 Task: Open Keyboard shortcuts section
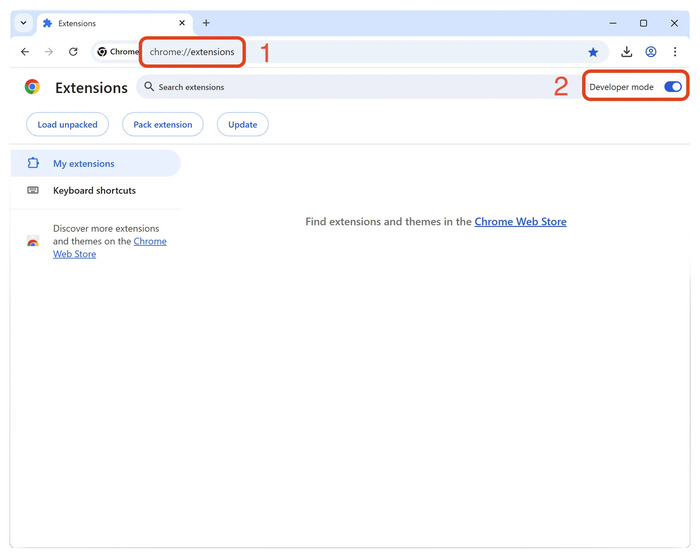(x=96, y=191)
